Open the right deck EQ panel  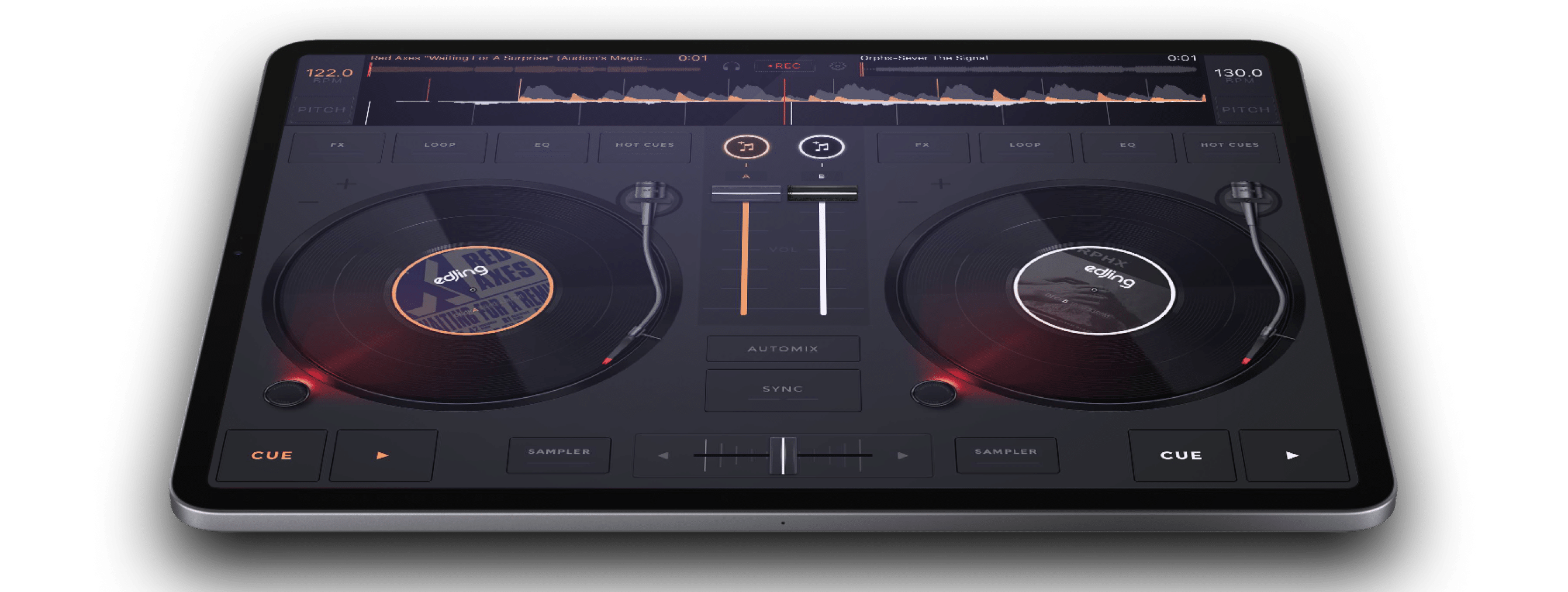tap(1127, 146)
